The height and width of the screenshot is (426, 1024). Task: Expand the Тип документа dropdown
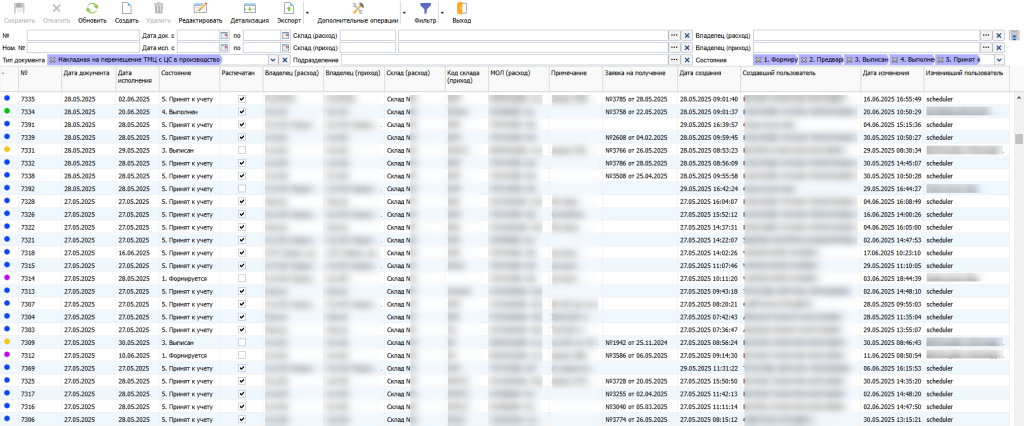273,60
